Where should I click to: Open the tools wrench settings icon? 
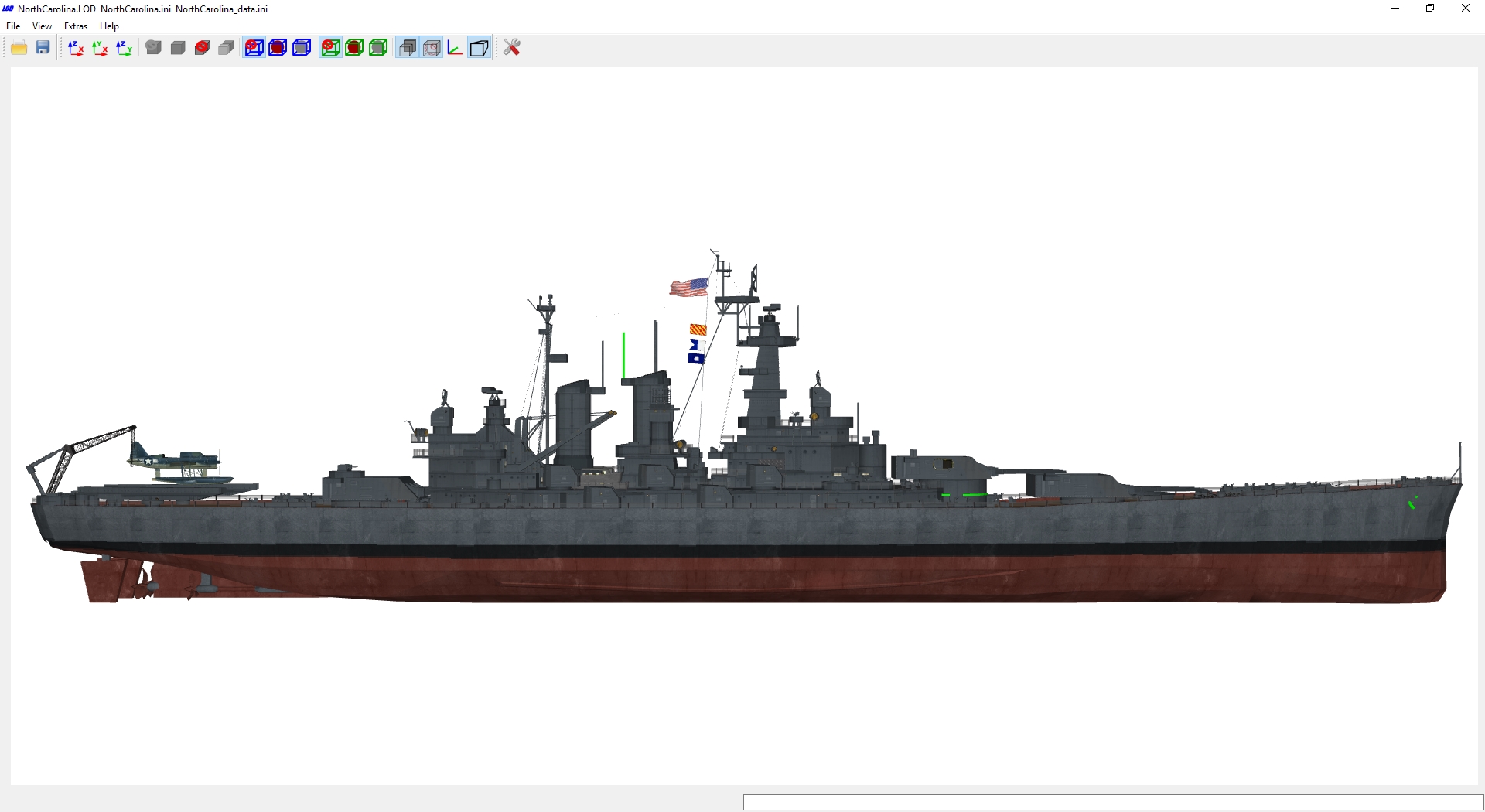[512, 48]
